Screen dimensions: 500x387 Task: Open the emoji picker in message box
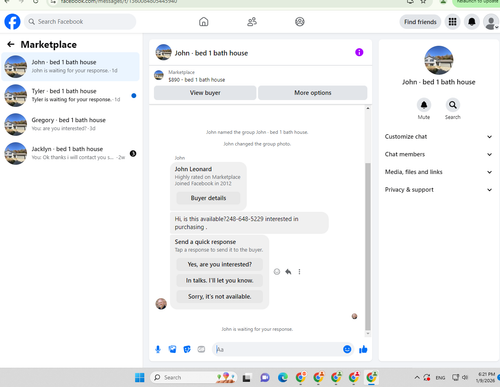[x=347, y=349]
